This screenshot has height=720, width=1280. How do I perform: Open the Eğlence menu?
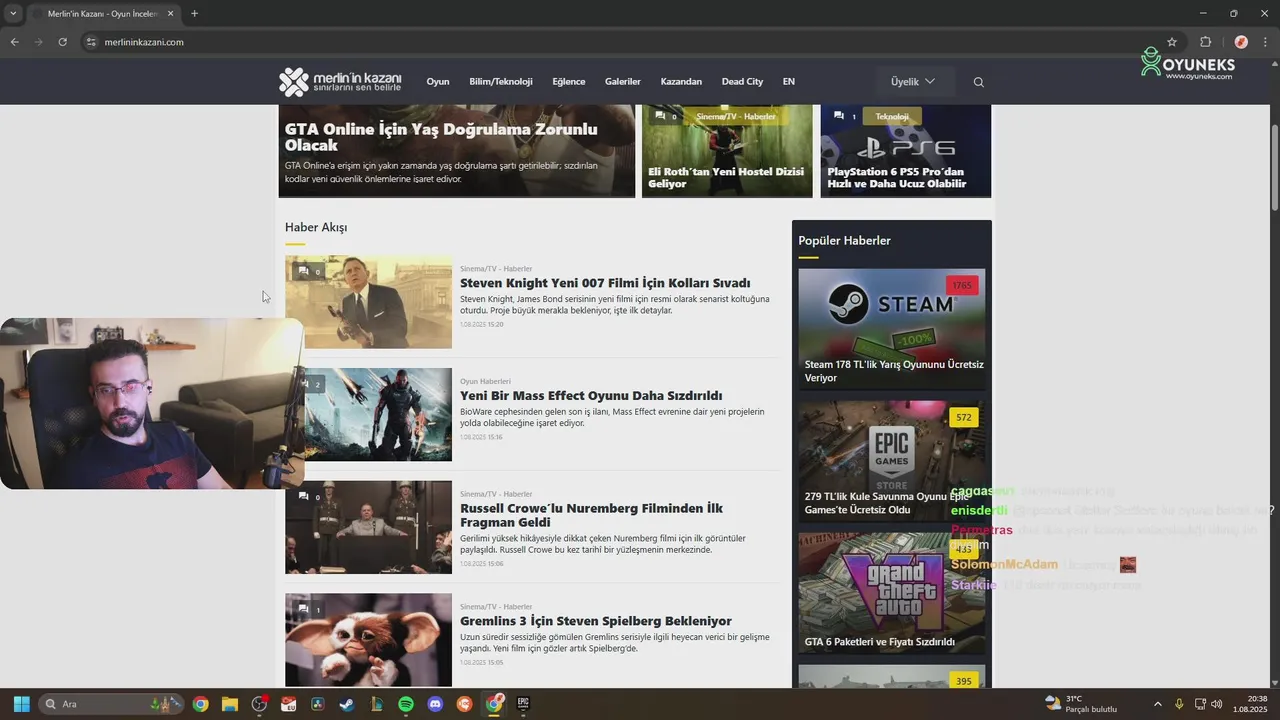coord(569,82)
